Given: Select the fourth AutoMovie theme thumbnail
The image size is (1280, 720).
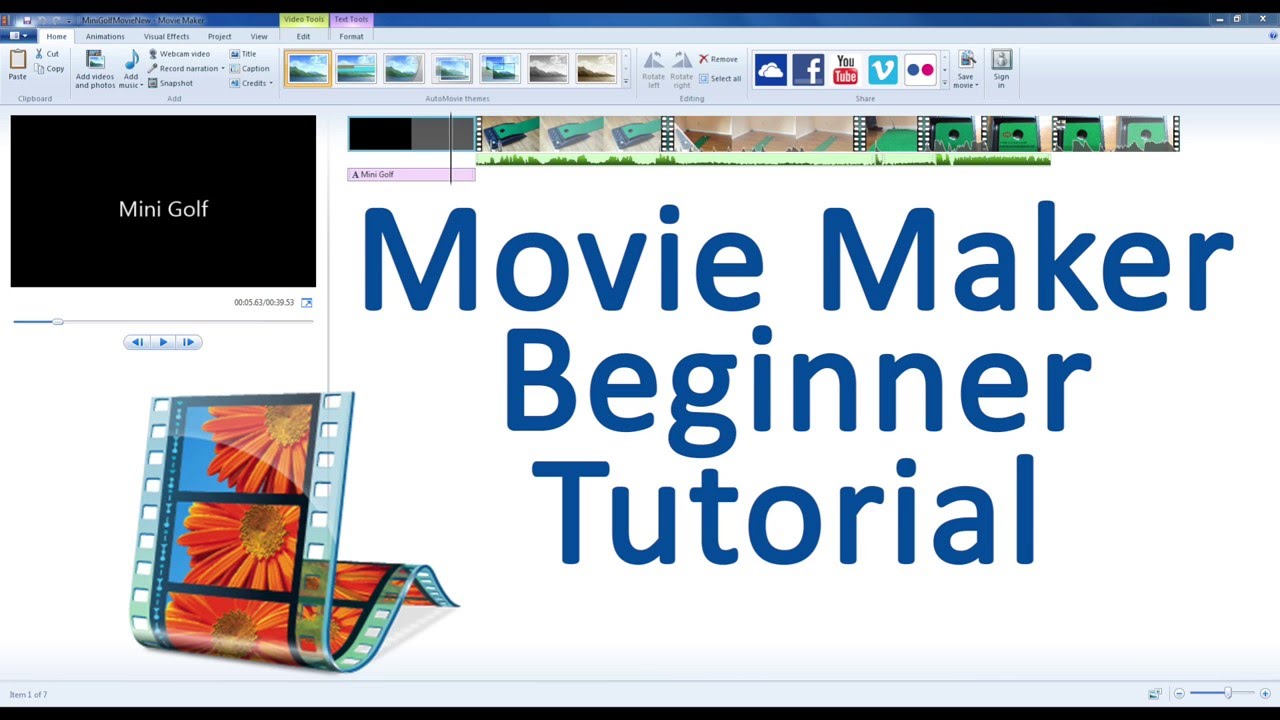Looking at the screenshot, I should [x=452, y=68].
